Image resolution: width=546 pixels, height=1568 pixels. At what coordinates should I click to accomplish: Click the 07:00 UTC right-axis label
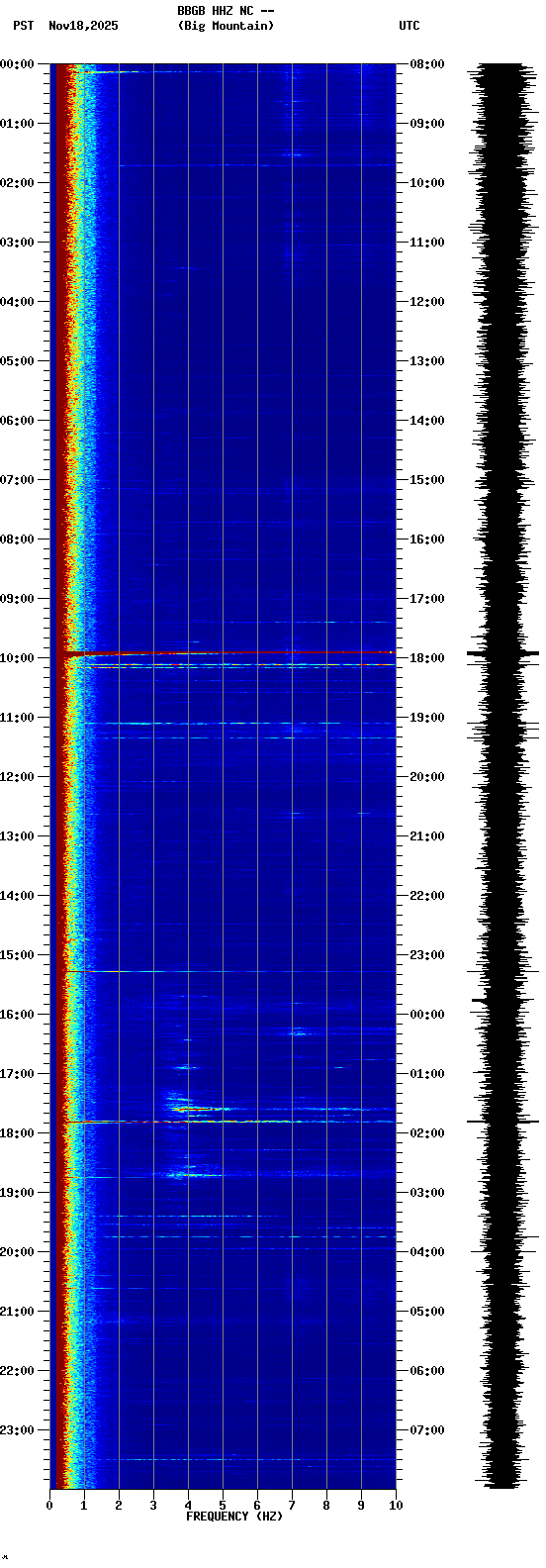click(427, 1430)
